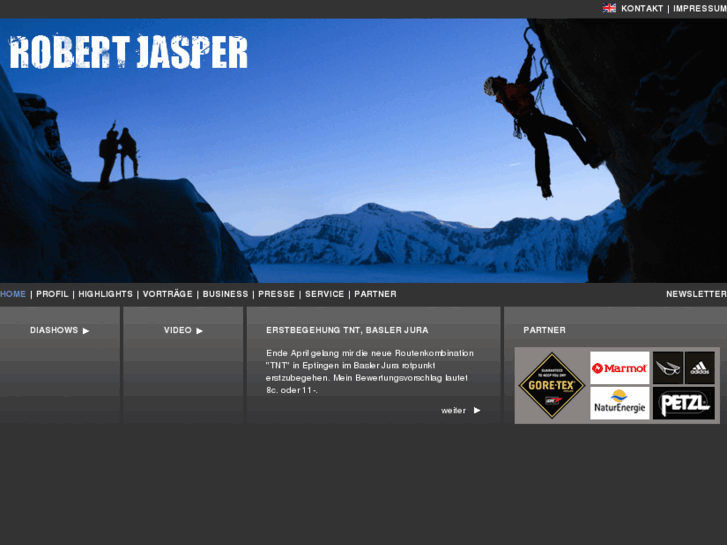Click the Gore-Tex partner logo
This screenshot has width=727, height=545.
click(x=552, y=385)
